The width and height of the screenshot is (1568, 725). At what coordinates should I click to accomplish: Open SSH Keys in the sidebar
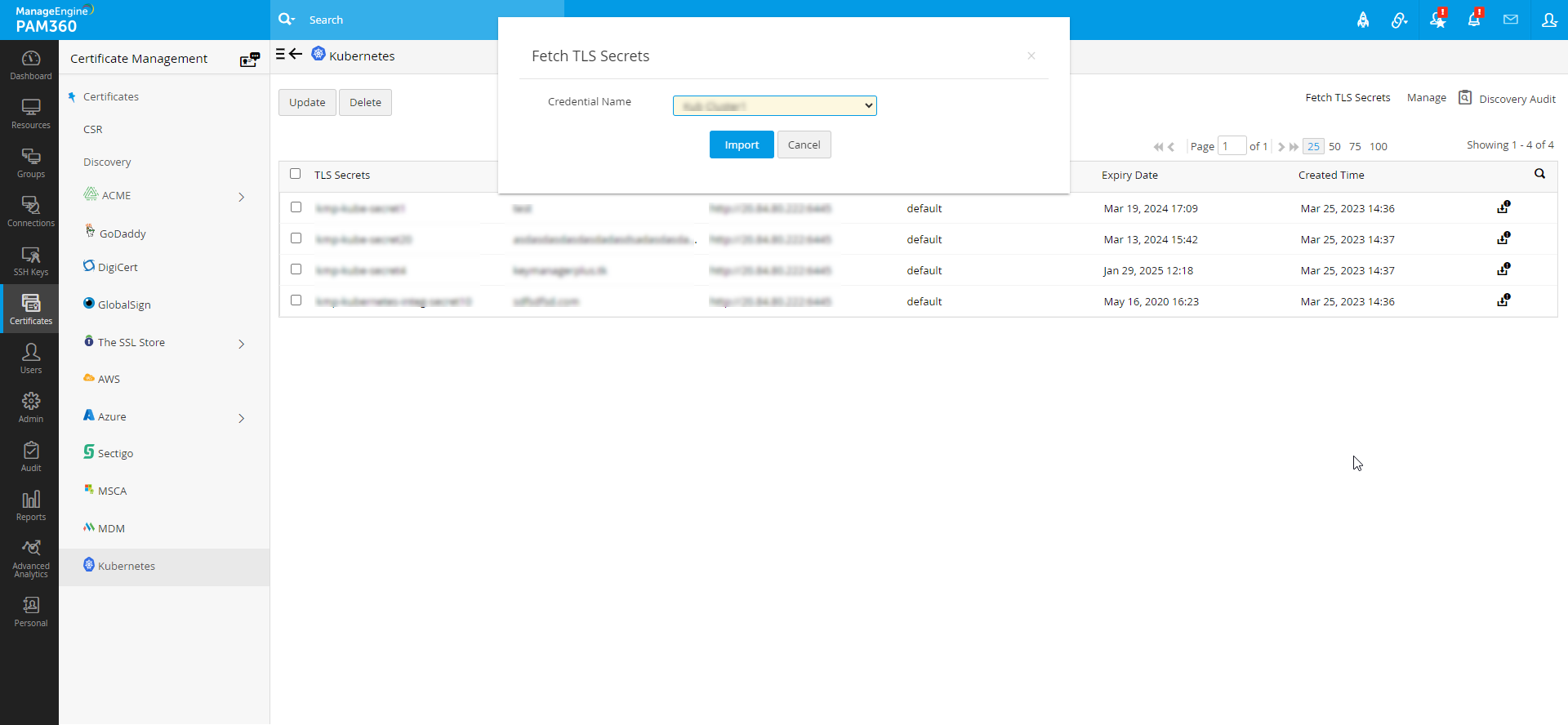[x=30, y=260]
